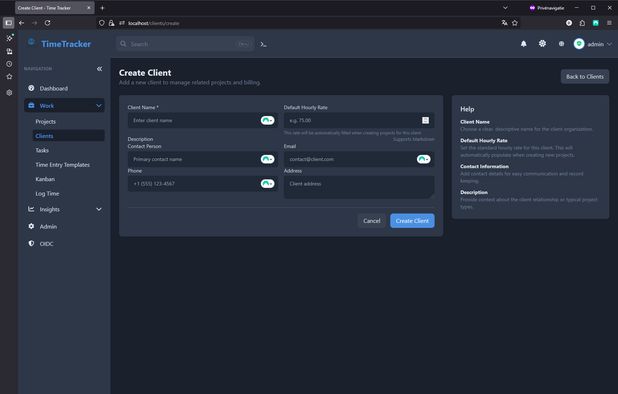Open the tracking protection shield icon

point(102,23)
